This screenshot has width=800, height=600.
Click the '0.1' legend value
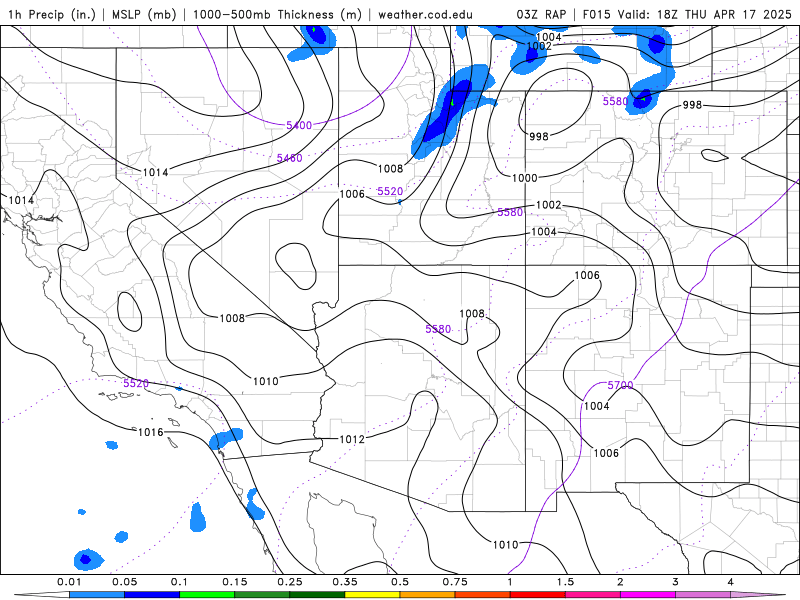coord(180,582)
